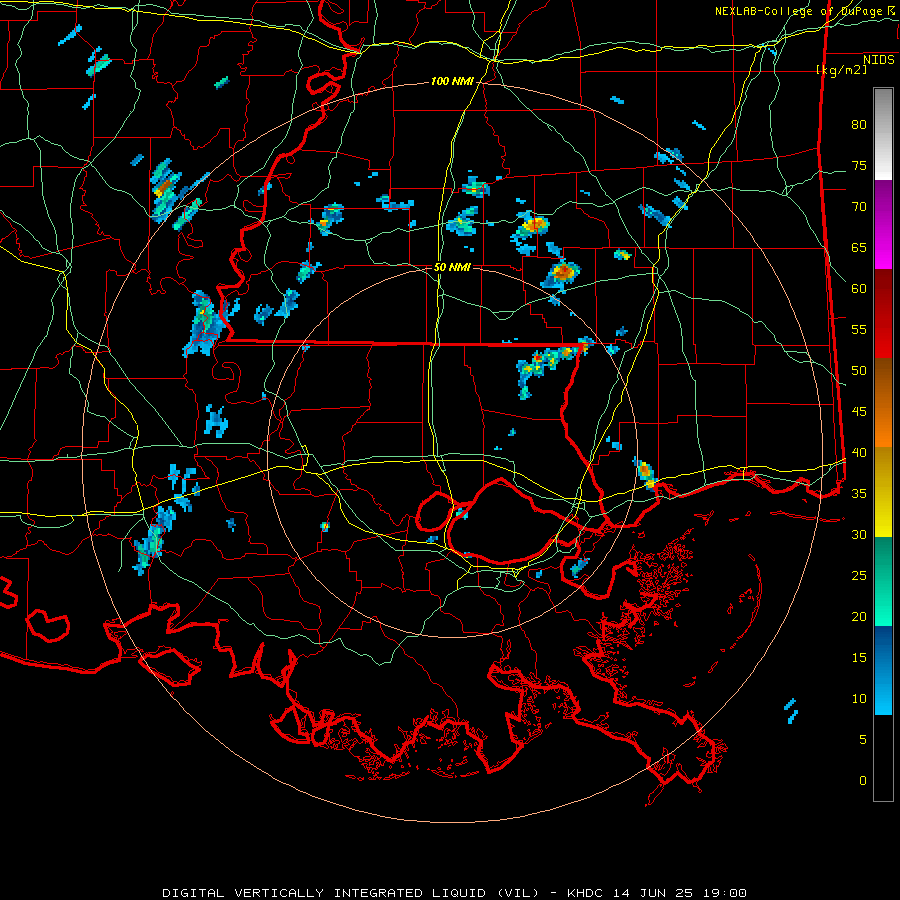900x900 pixels.
Task: Click the 45 value on the VIL scale
Action: (859, 412)
